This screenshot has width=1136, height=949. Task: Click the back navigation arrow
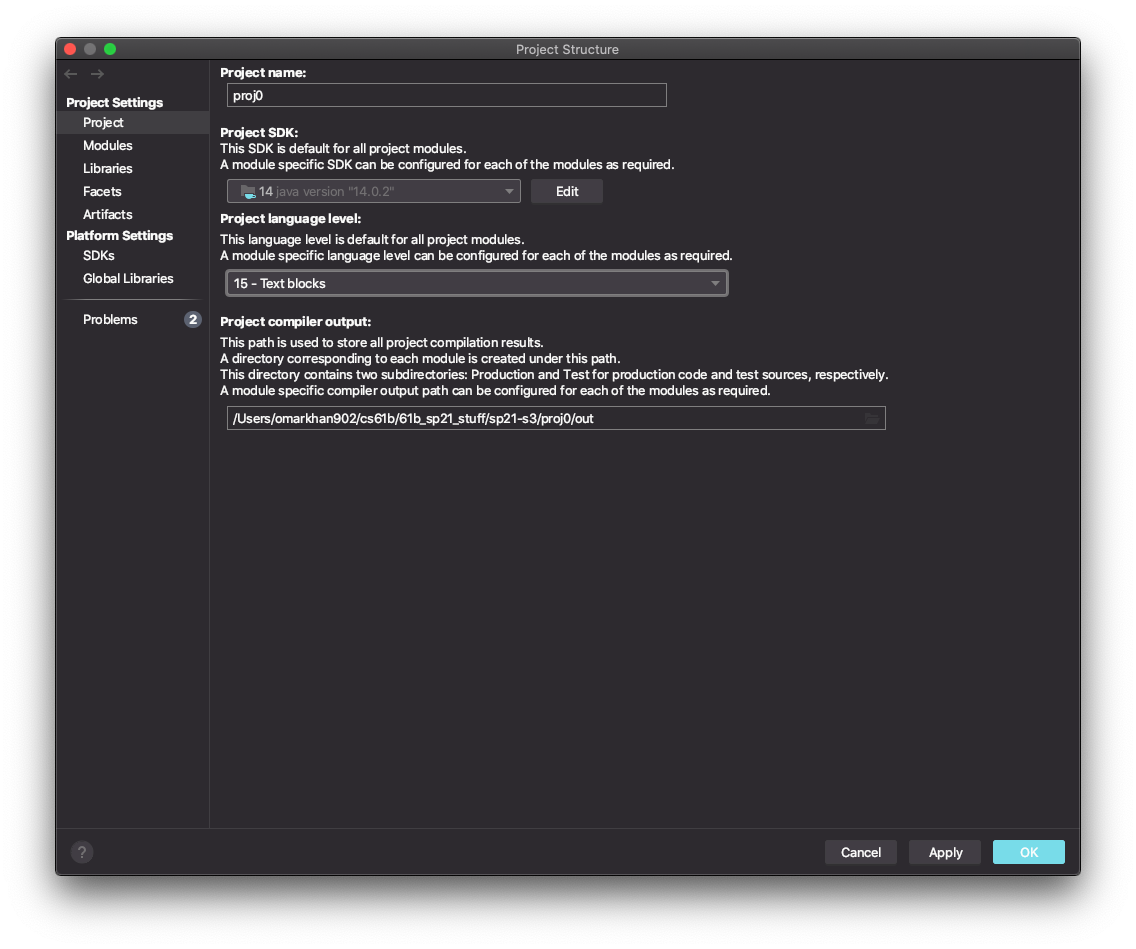coord(70,73)
